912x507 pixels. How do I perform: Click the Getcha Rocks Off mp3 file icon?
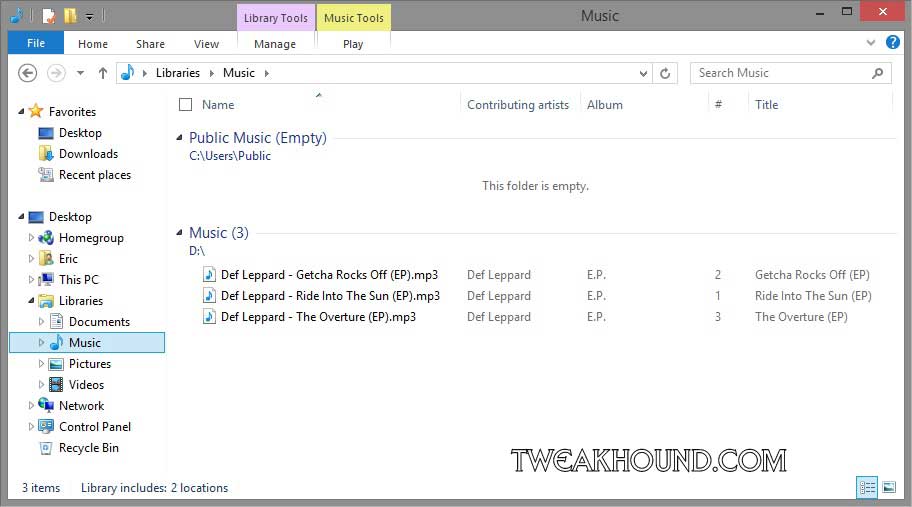click(x=209, y=274)
